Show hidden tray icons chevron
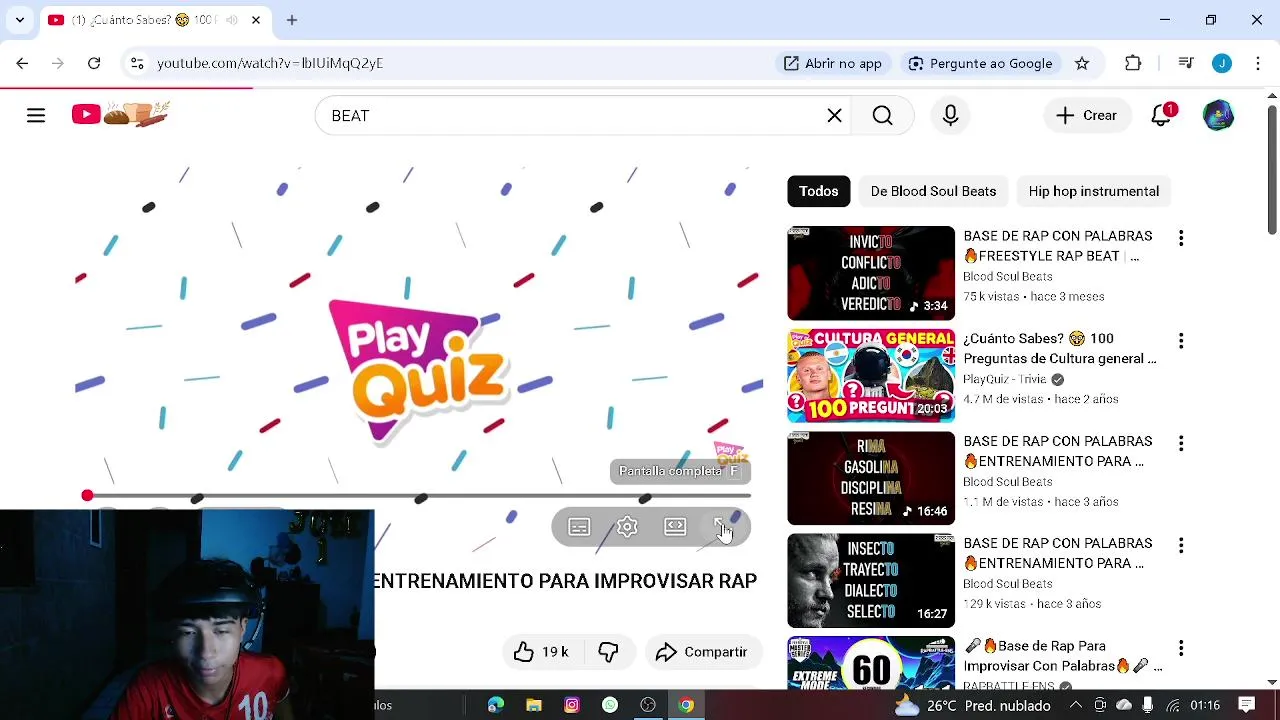Image resolution: width=1280 pixels, height=720 pixels. [1076, 705]
